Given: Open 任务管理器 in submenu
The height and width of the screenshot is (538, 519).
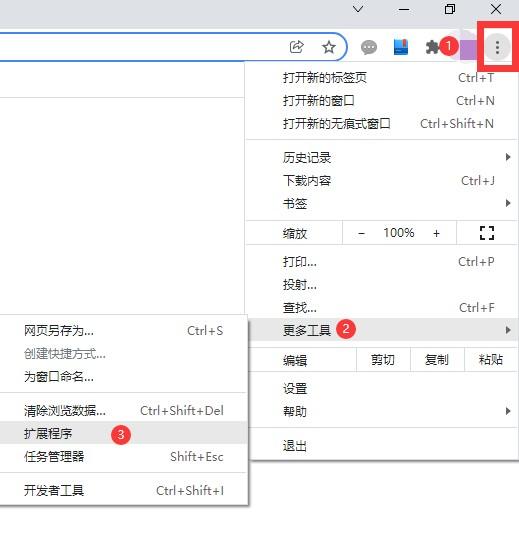Looking at the screenshot, I should [123, 456].
